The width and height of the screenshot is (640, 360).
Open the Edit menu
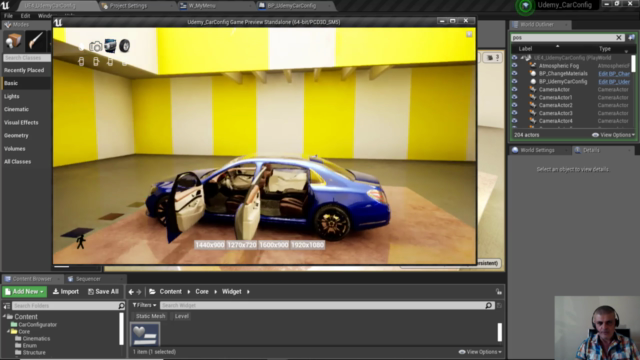tap(25, 16)
